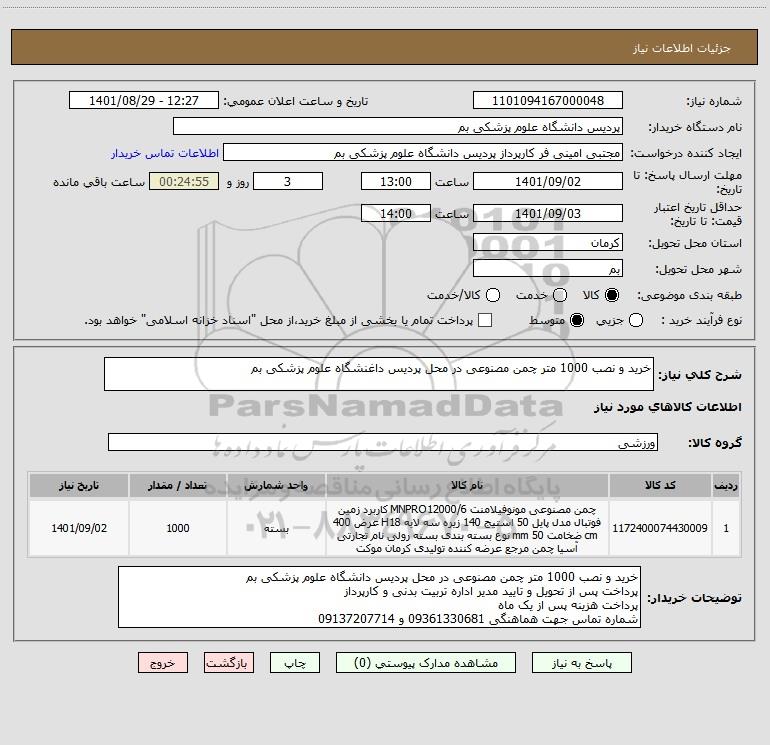Click the remaining time 00:24:55 field
This screenshot has height=745, width=770.
[x=184, y=182]
